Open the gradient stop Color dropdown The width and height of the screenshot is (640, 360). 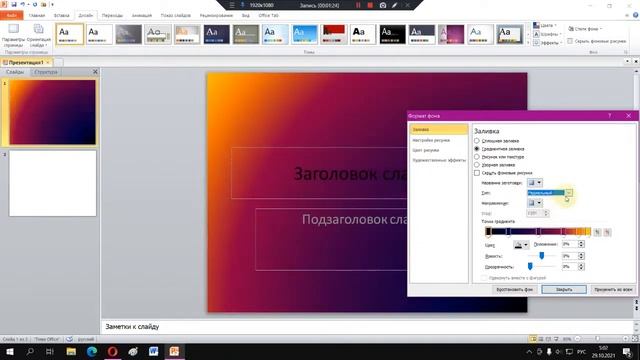(521, 245)
